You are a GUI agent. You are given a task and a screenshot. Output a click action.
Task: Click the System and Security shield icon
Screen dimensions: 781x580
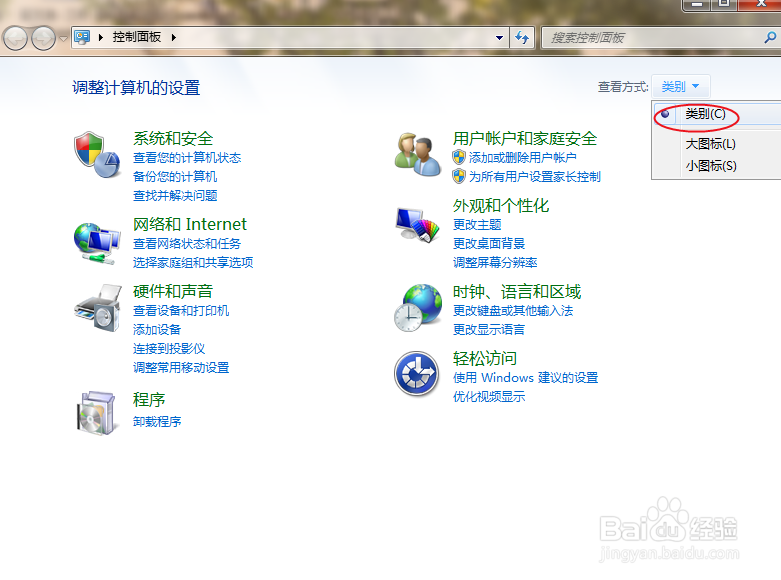coord(97,155)
